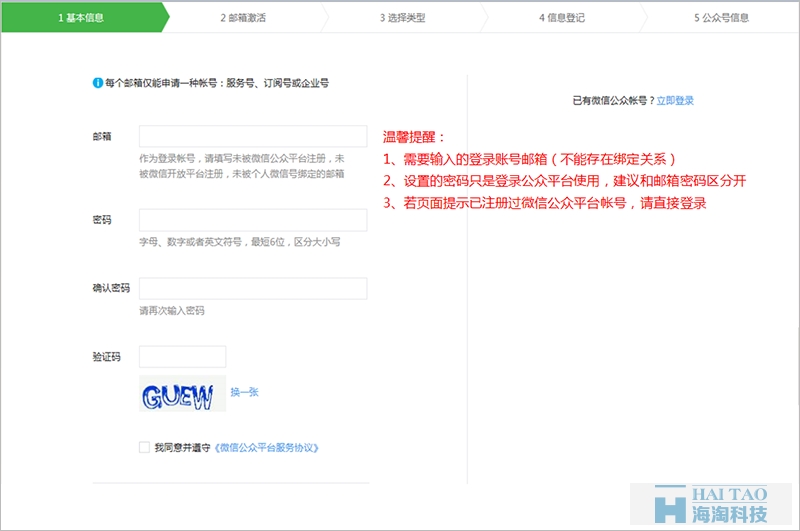Jump to the 5 公众号信息 step

point(721,17)
